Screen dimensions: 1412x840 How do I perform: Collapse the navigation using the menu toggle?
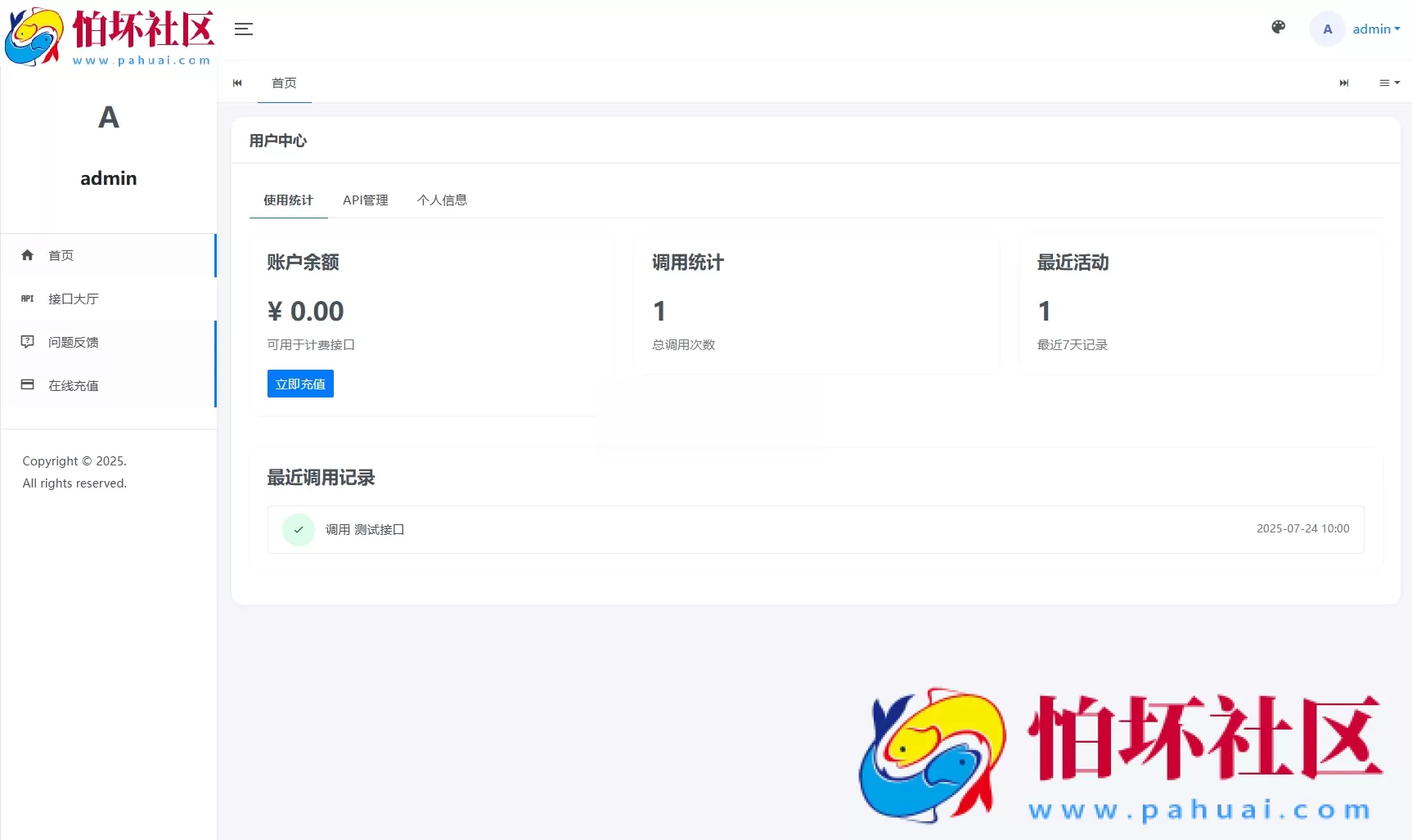click(243, 29)
